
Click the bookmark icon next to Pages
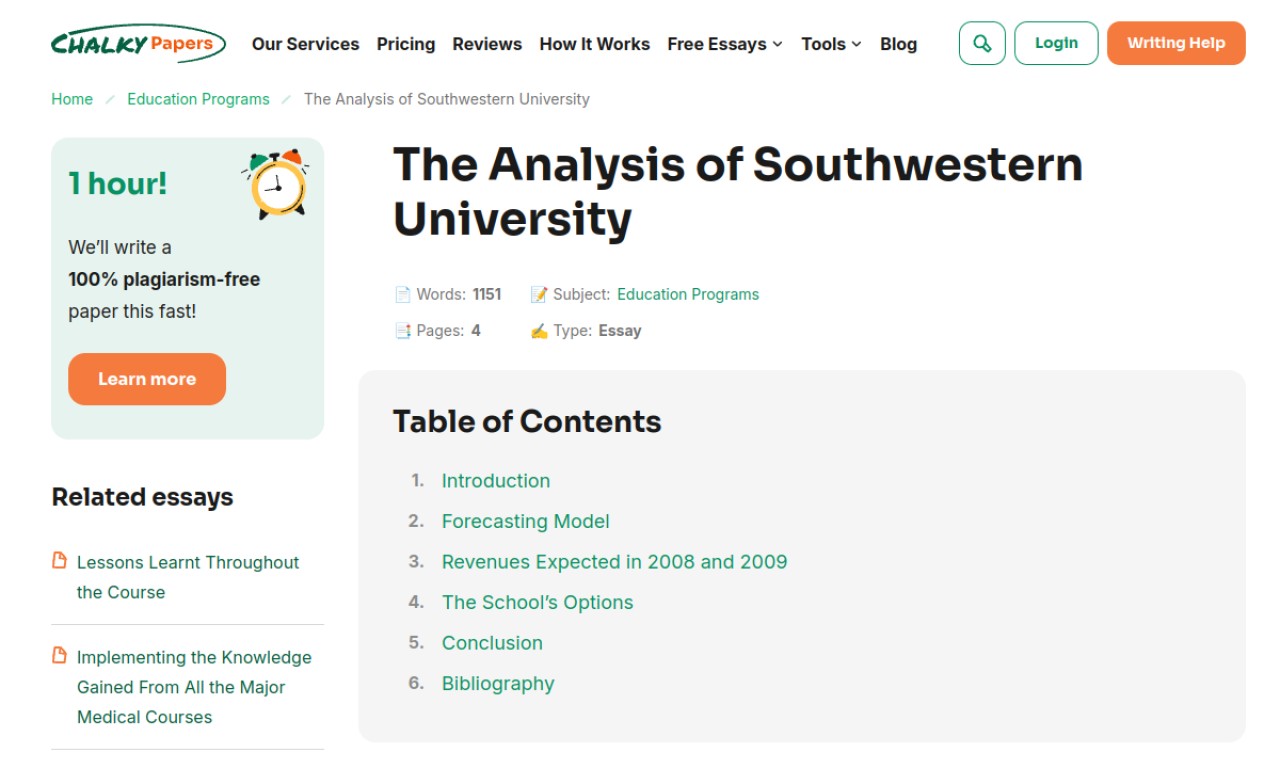point(403,331)
